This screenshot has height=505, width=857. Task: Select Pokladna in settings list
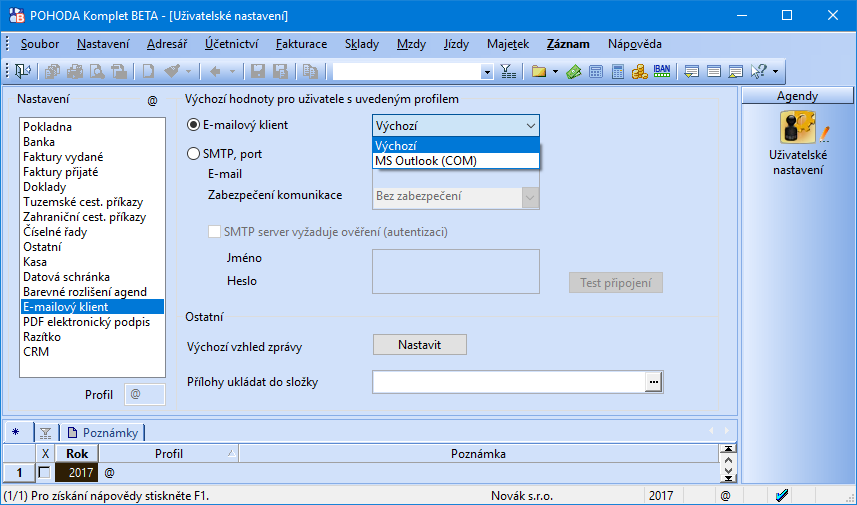tap(92, 127)
